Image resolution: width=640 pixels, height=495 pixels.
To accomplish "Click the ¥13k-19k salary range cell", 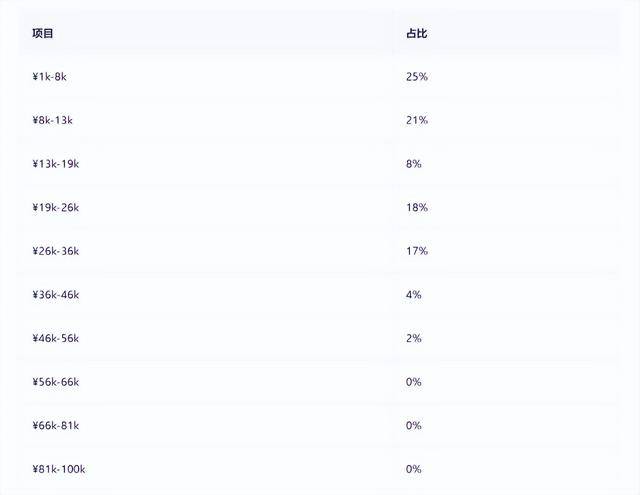I will point(56,164).
